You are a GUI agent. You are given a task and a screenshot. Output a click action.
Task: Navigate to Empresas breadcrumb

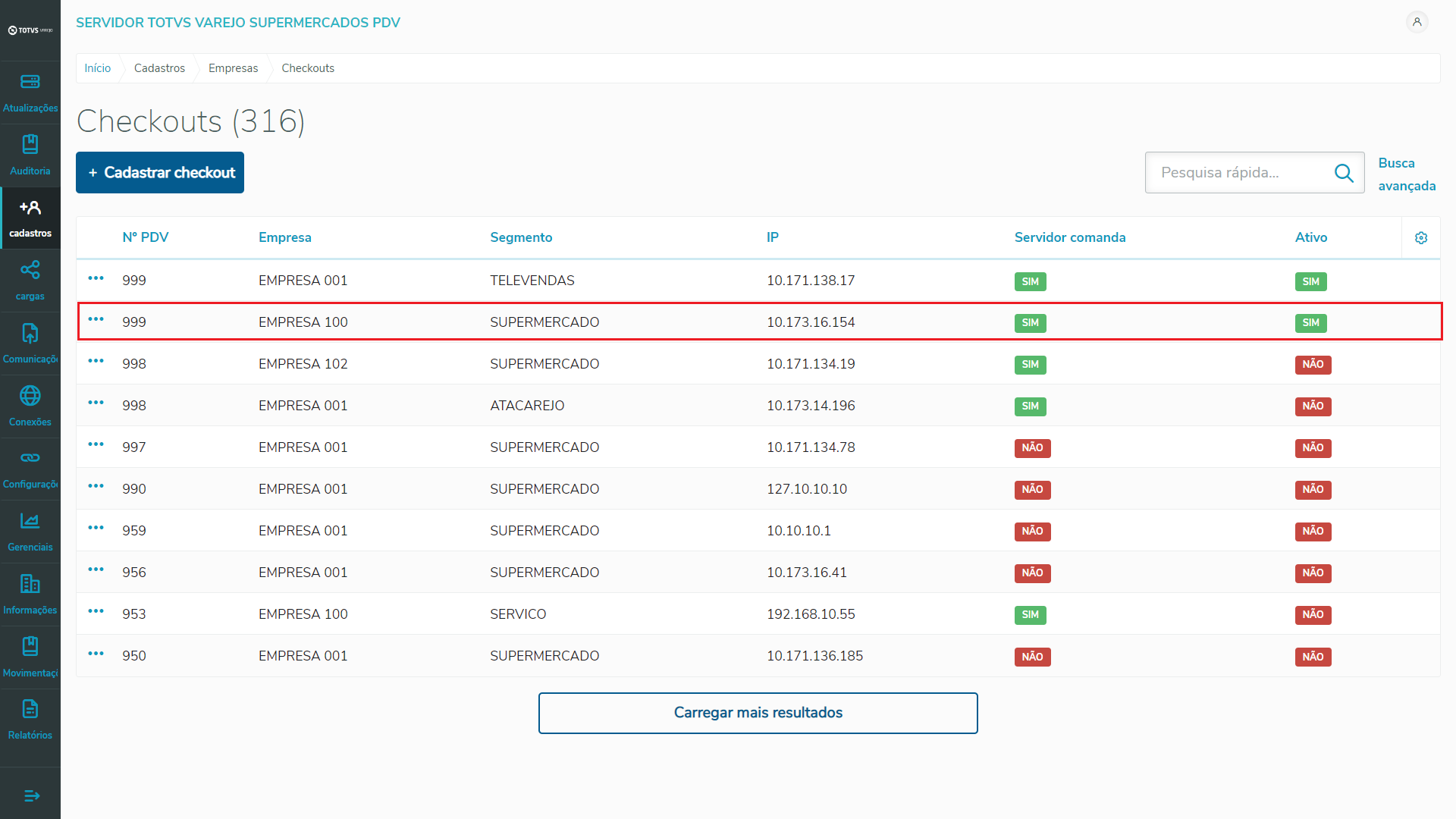[x=233, y=68]
